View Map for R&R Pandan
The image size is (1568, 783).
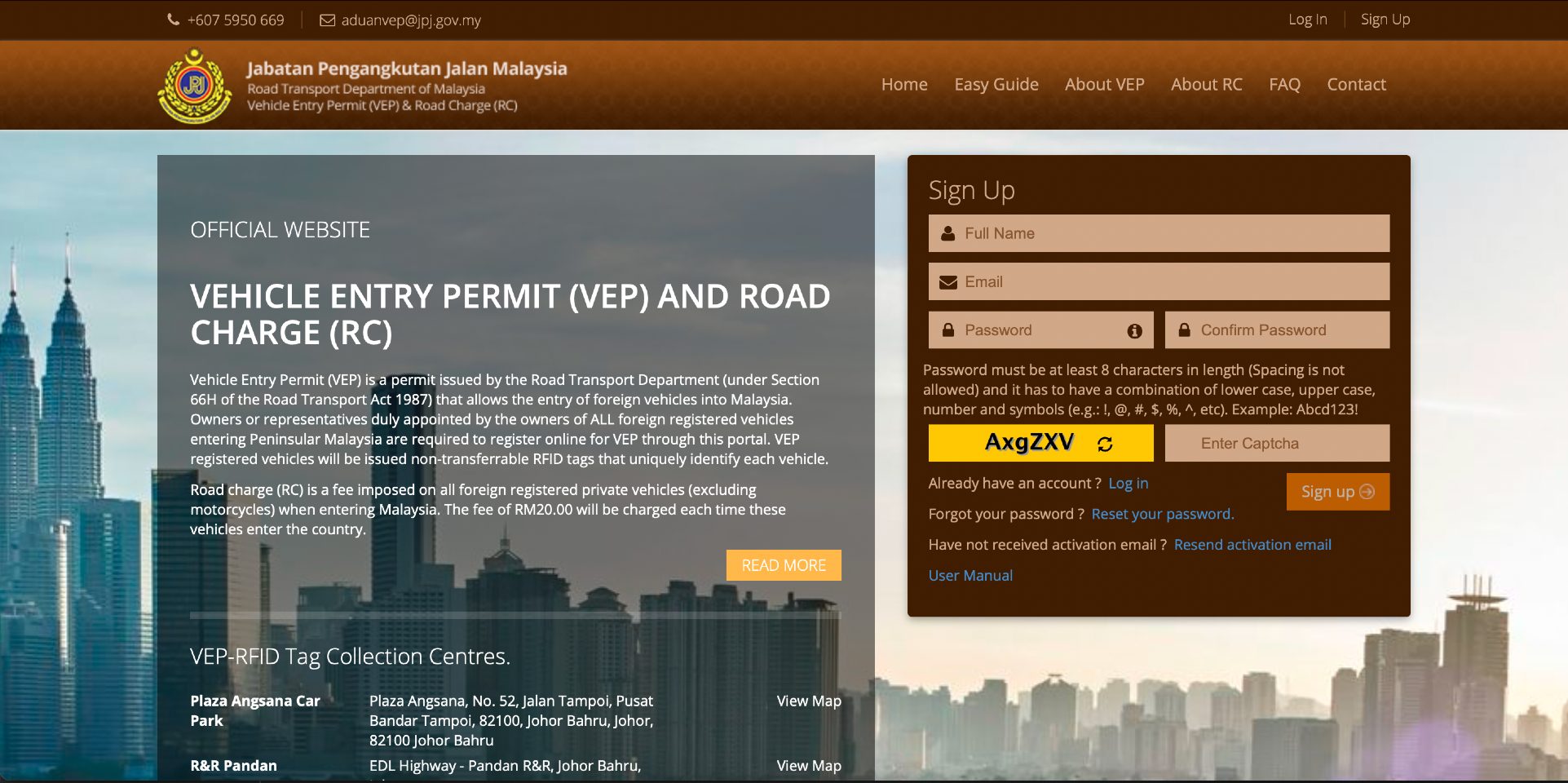809,766
